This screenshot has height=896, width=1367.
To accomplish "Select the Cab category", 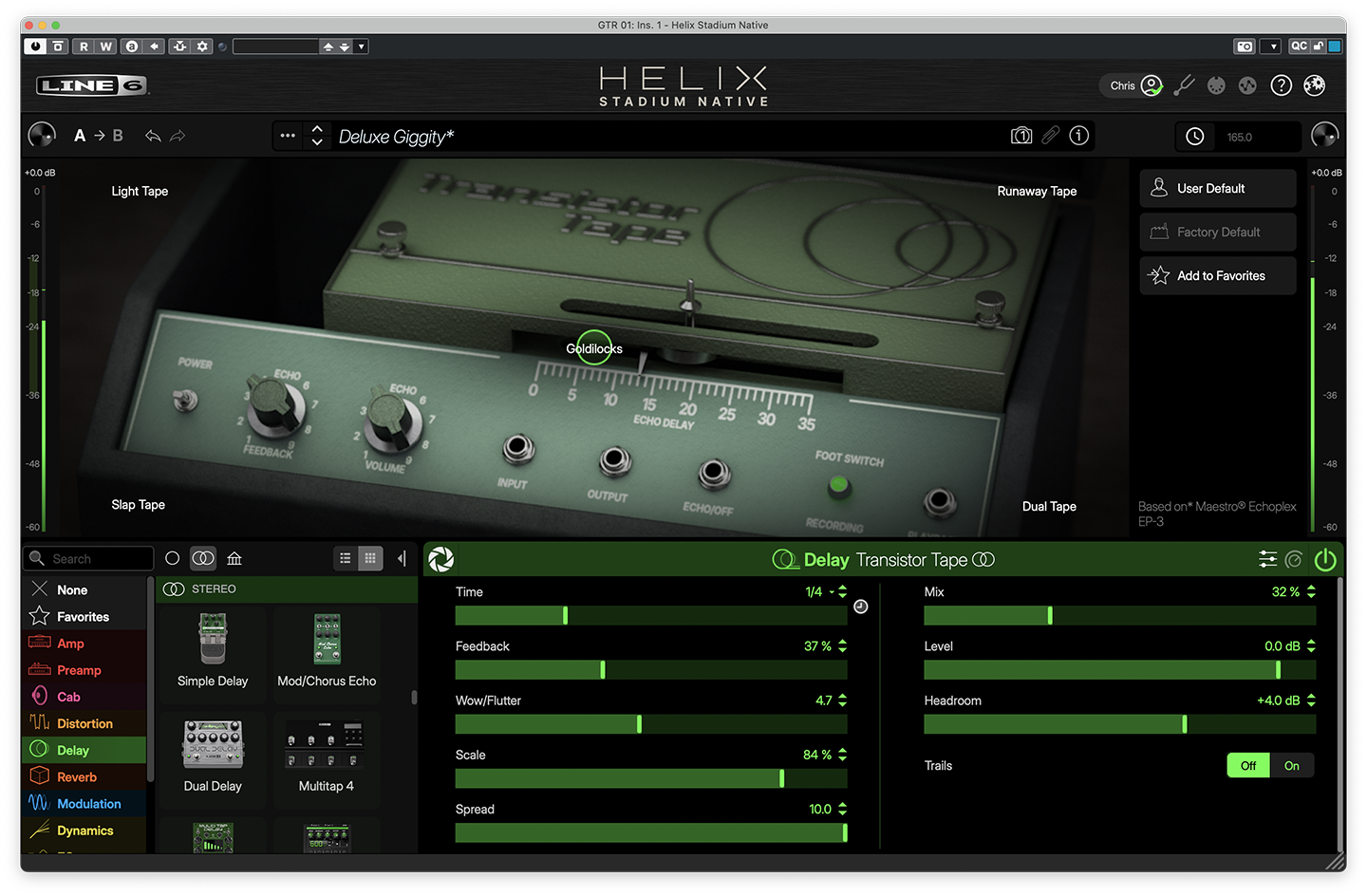I will pyautogui.click(x=84, y=697).
